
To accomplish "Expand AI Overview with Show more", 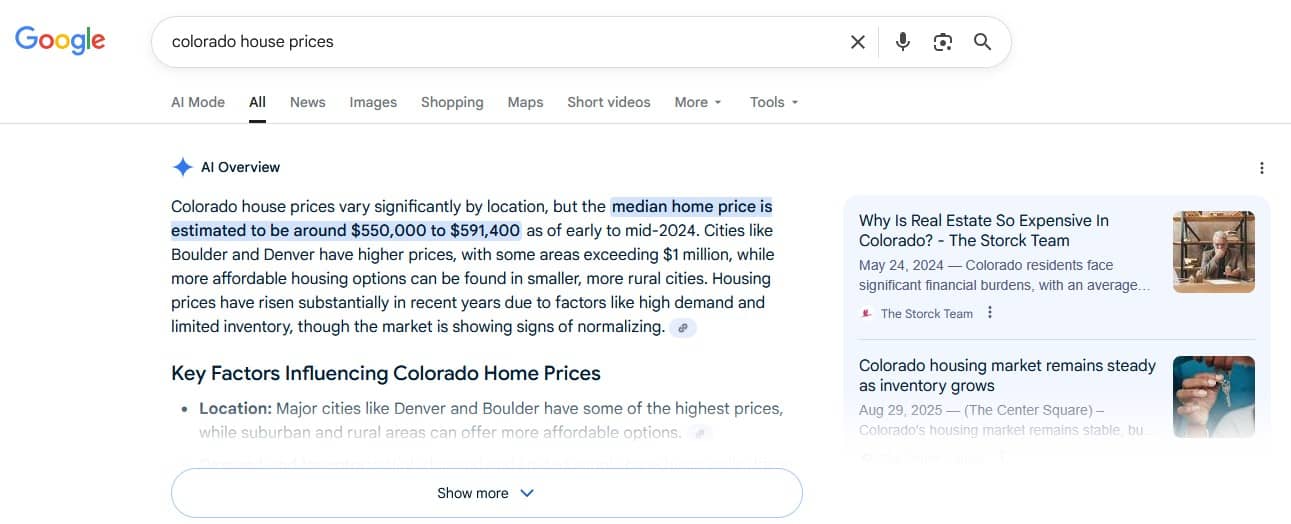I will tap(487, 493).
